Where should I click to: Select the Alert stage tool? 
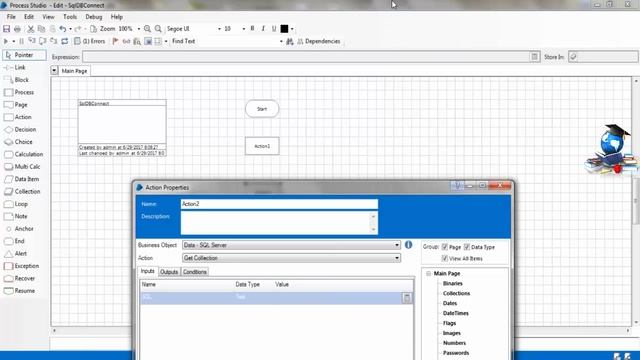pyautogui.click(x=16, y=253)
